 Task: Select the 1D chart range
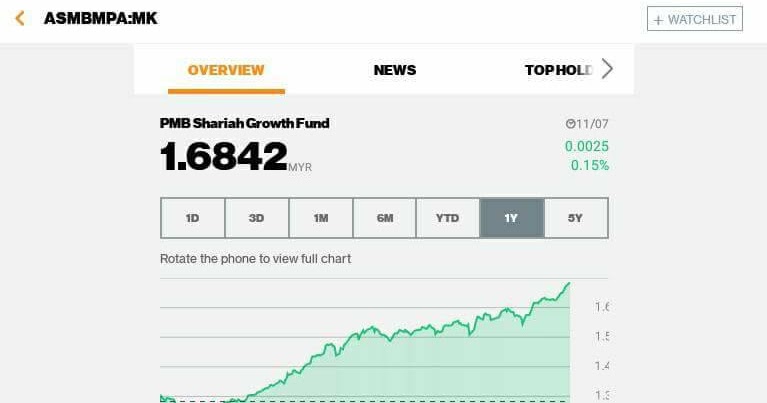pos(193,218)
